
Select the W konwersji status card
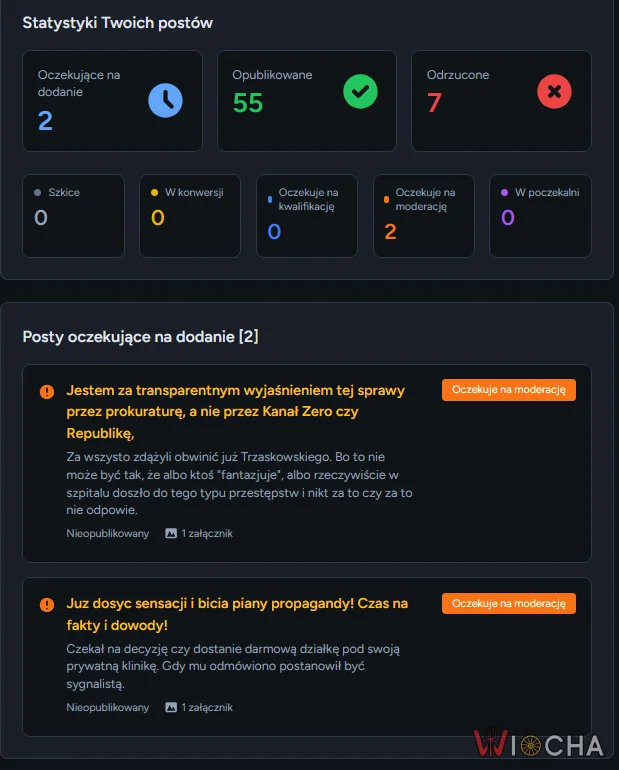coord(190,216)
